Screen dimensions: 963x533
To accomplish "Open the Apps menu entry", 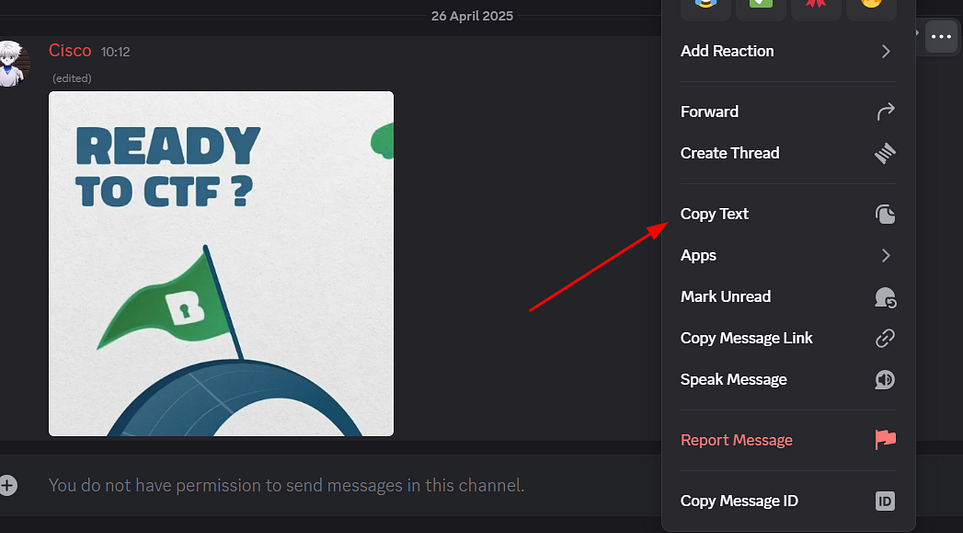I will tap(788, 255).
